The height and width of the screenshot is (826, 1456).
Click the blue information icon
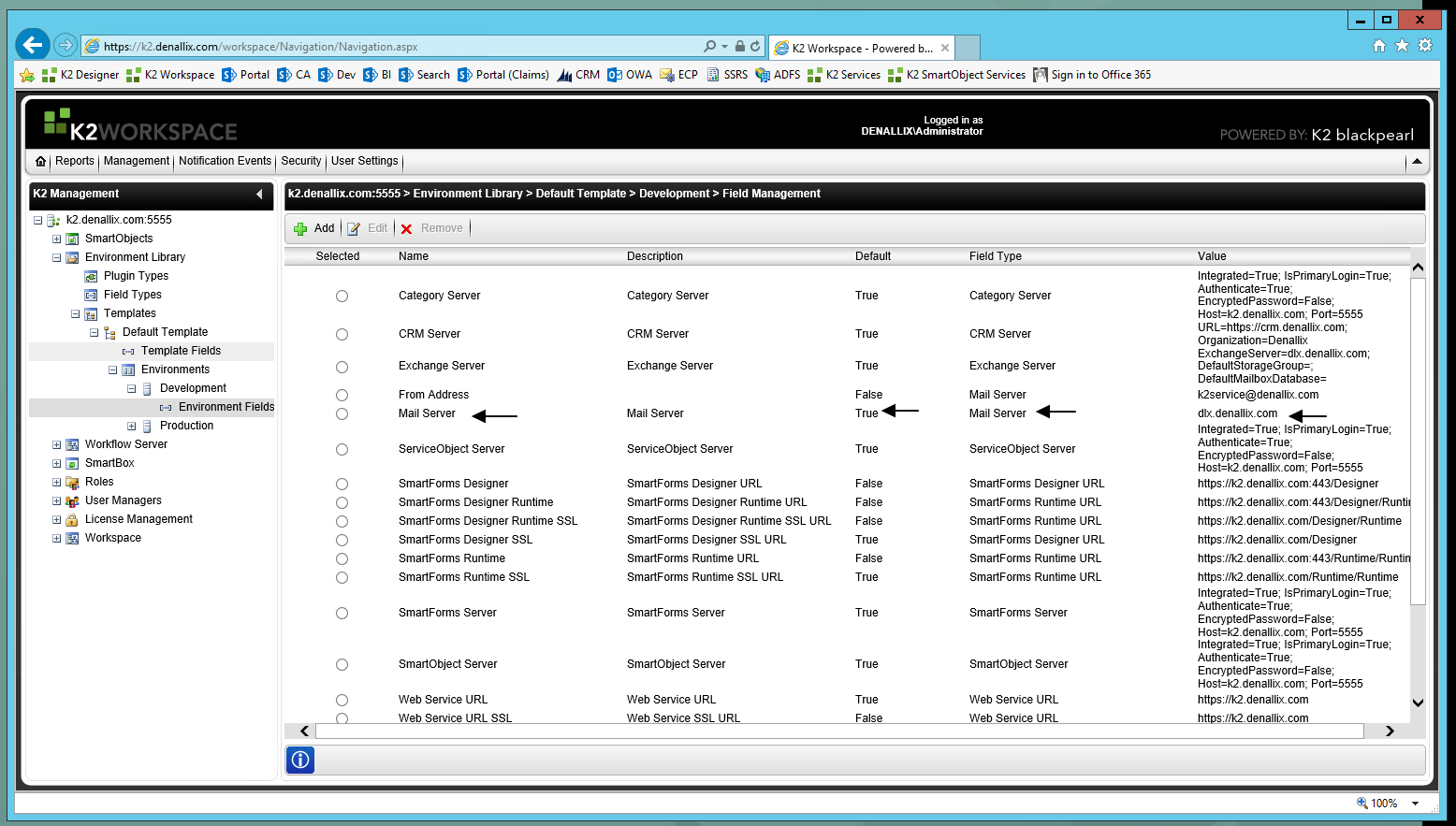tap(300, 760)
